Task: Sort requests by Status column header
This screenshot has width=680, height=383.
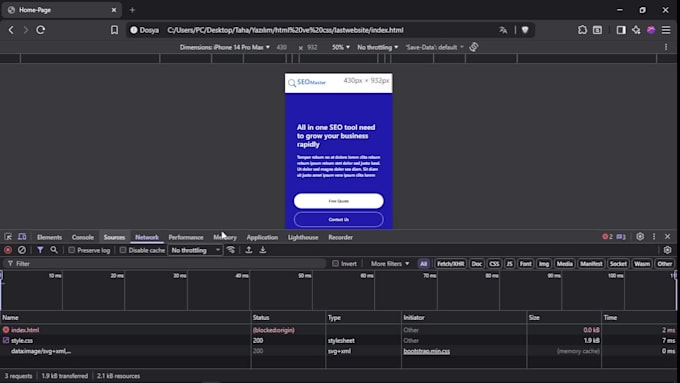Action: (x=288, y=318)
